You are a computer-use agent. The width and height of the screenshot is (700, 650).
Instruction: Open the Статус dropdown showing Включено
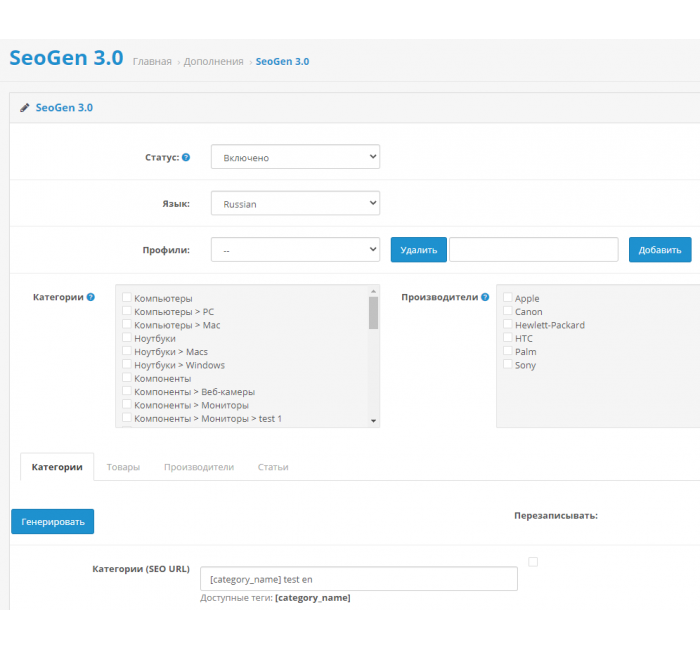(x=296, y=157)
